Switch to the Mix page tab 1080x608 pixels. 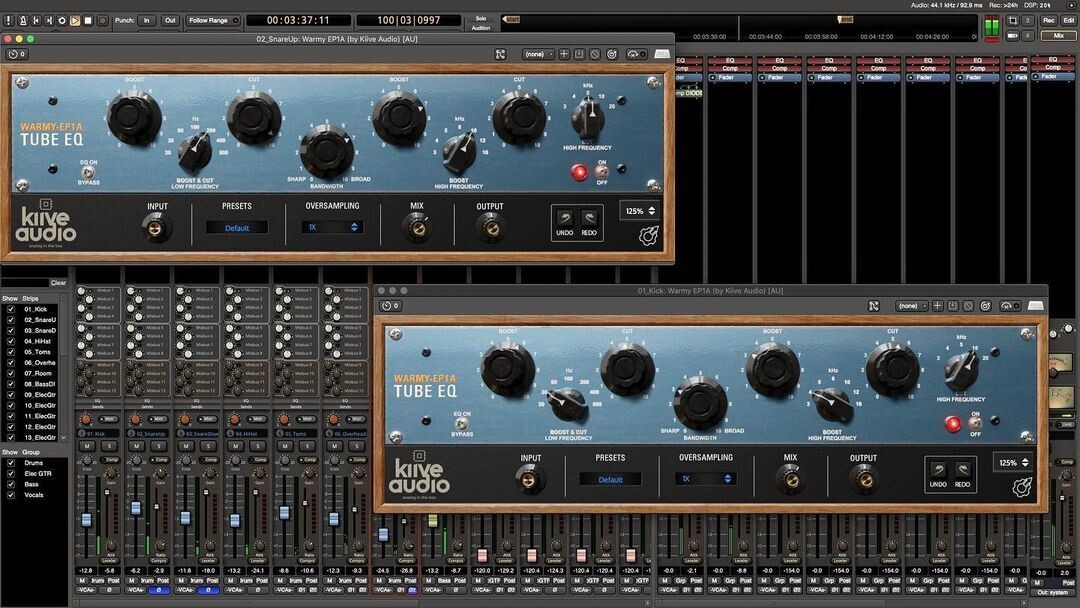pyautogui.click(x=1058, y=35)
